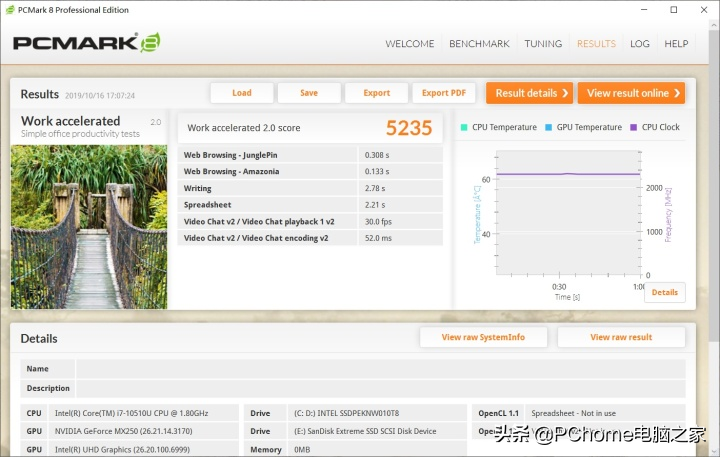Export results as PDF
The height and width of the screenshot is (457, 720).
click(444, 93)
